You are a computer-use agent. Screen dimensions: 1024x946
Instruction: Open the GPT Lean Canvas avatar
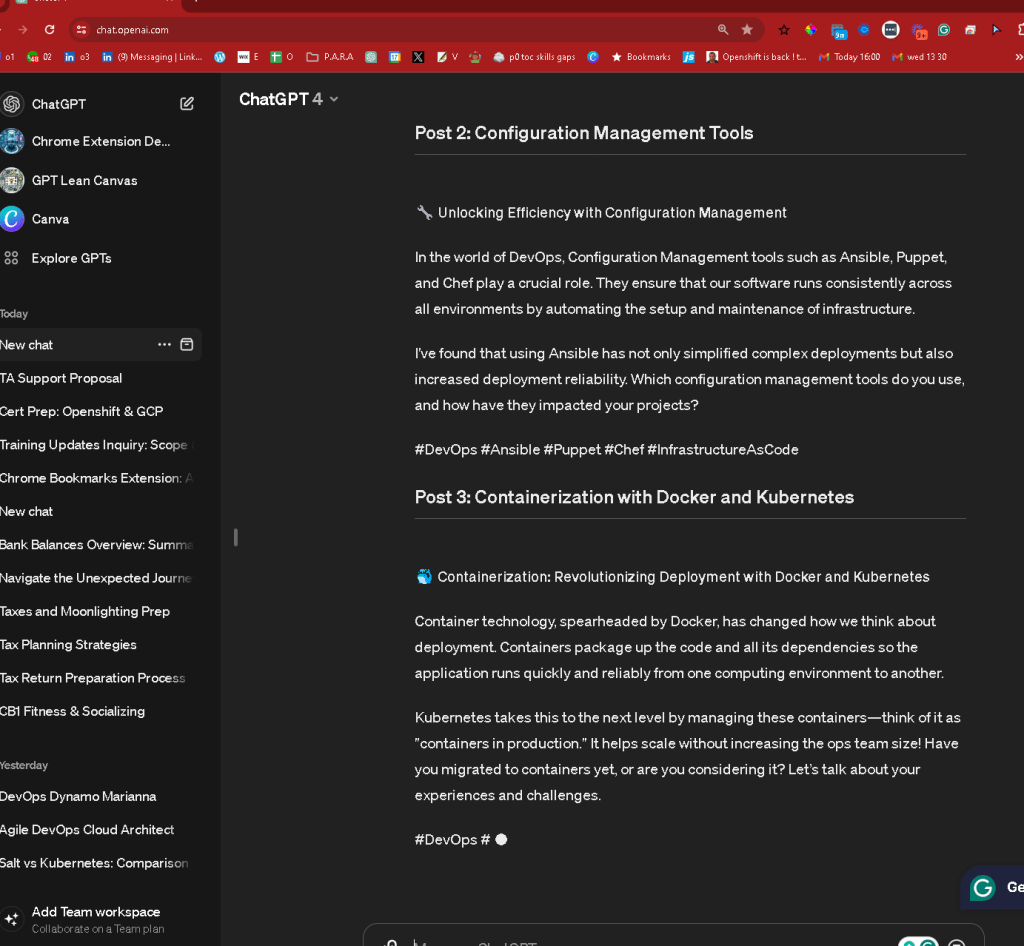tap(11, 180)
